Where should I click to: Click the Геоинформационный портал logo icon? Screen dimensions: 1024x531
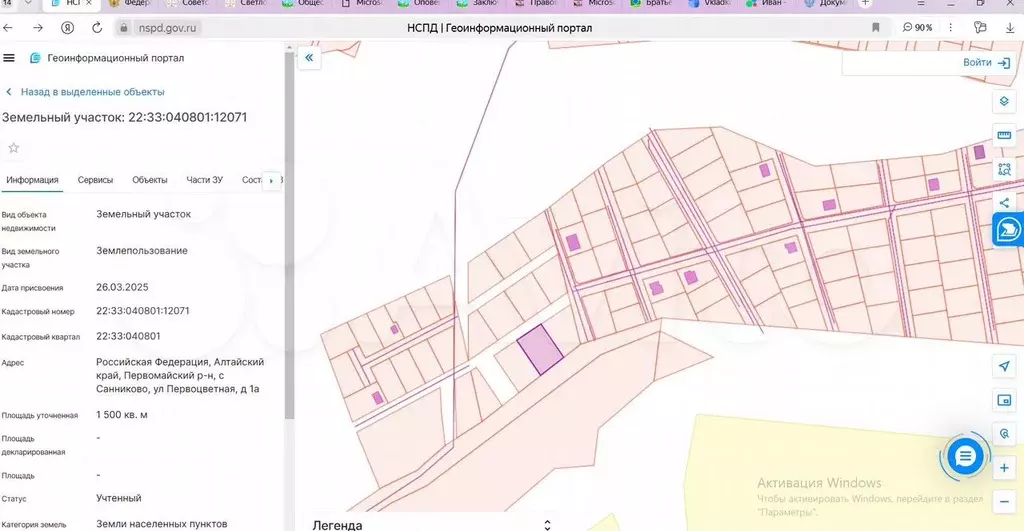[x=35, y=58]
